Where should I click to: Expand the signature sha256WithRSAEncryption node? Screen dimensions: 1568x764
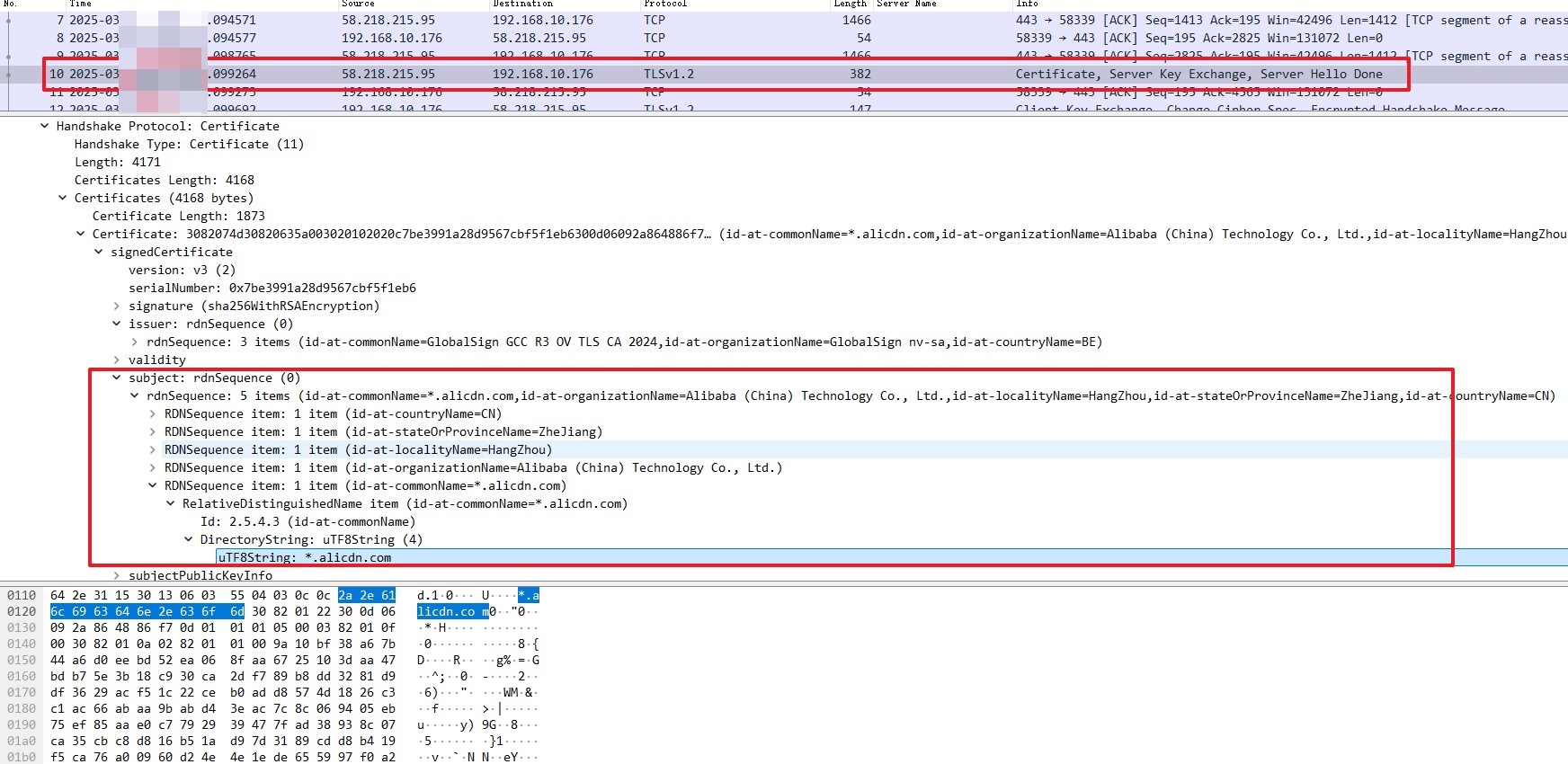(117, 306)
